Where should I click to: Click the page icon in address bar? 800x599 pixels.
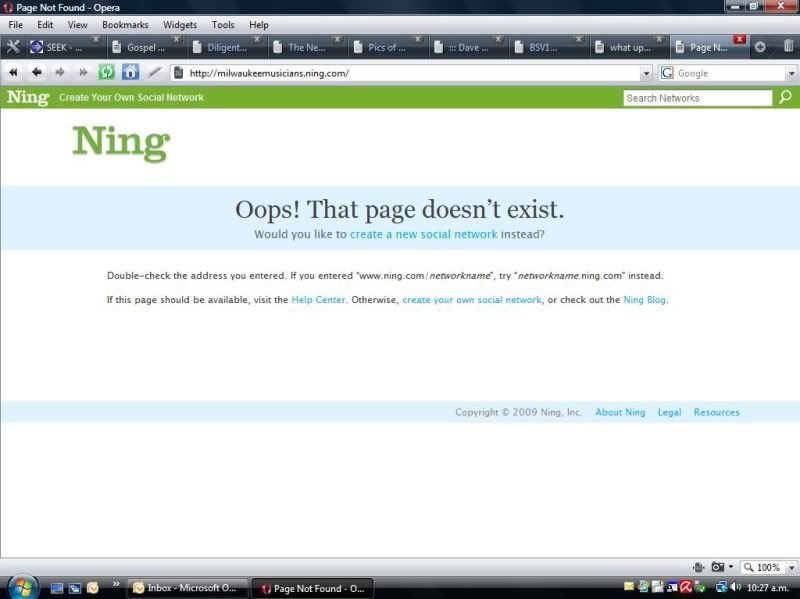click(x=179, y=73)
